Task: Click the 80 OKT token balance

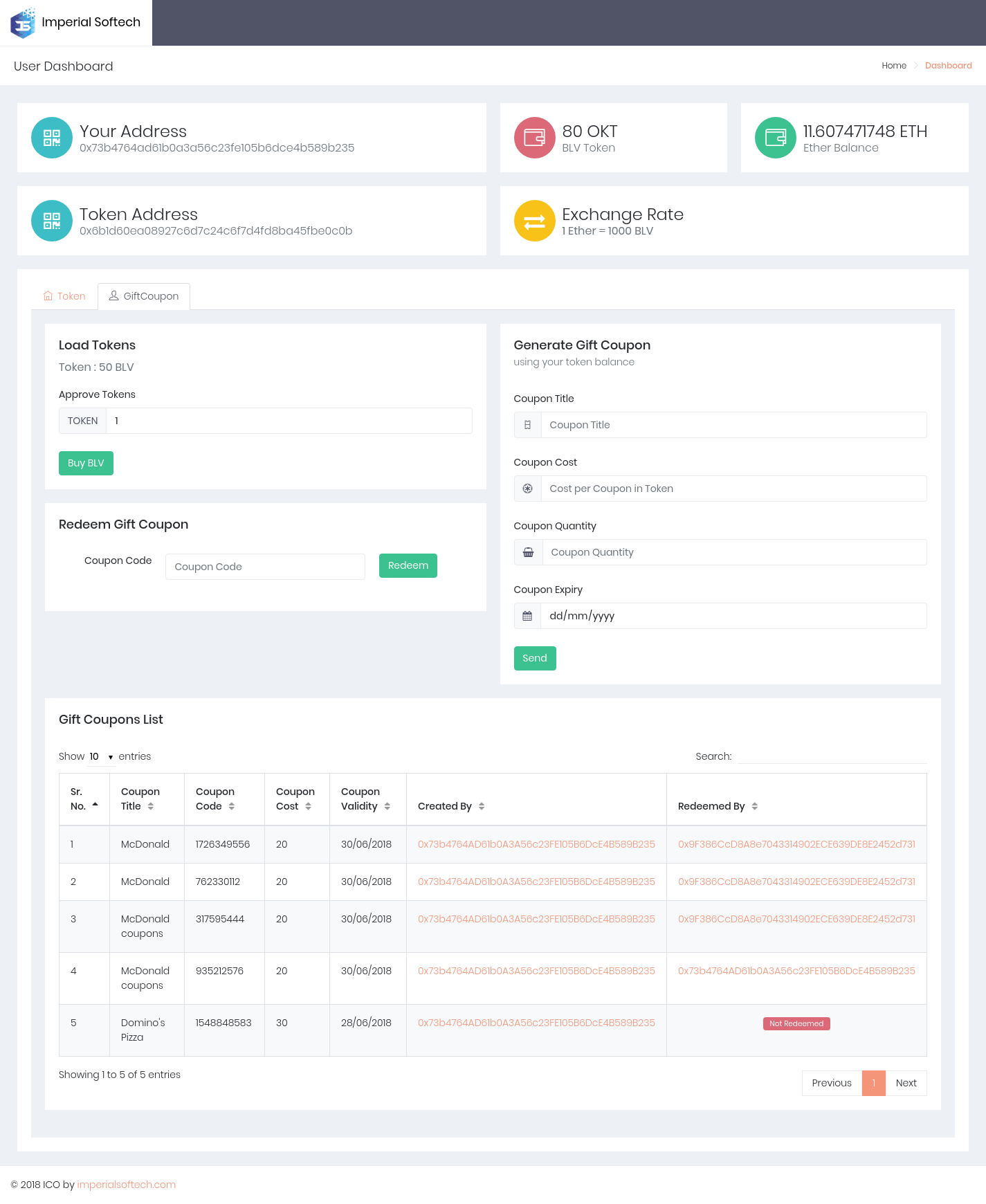Action: 590,131
